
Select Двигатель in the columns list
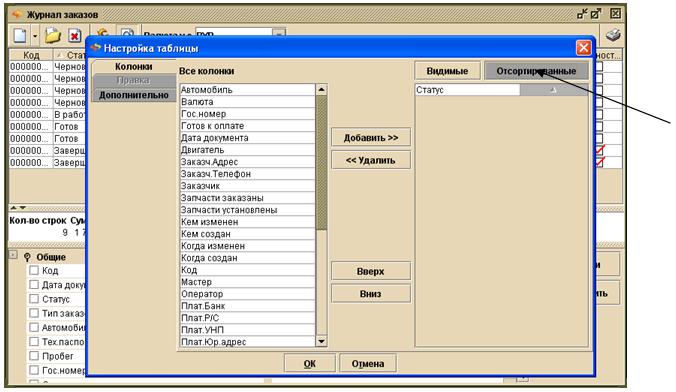coord(247,150)
